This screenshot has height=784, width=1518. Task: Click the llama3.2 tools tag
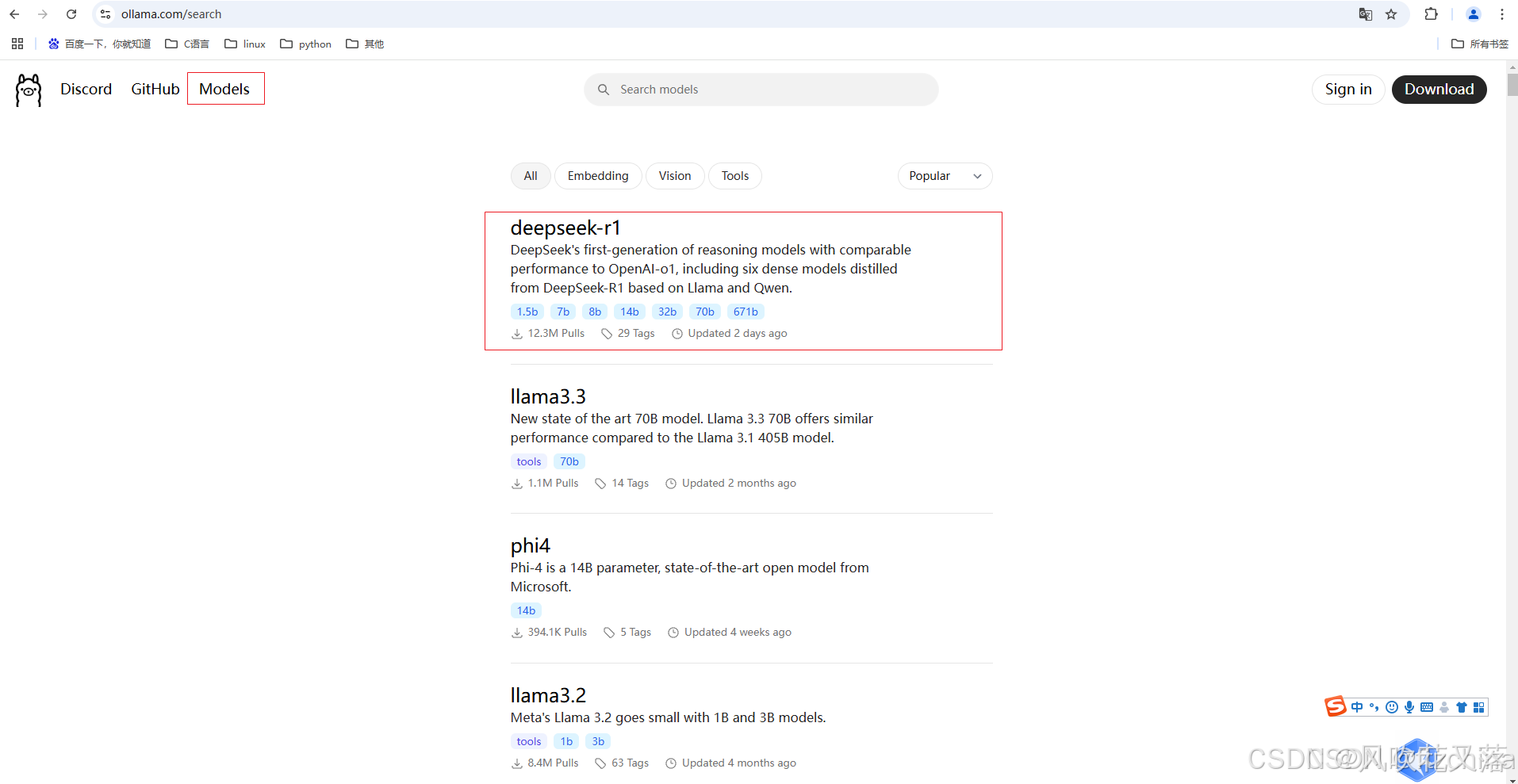(529, 741)
